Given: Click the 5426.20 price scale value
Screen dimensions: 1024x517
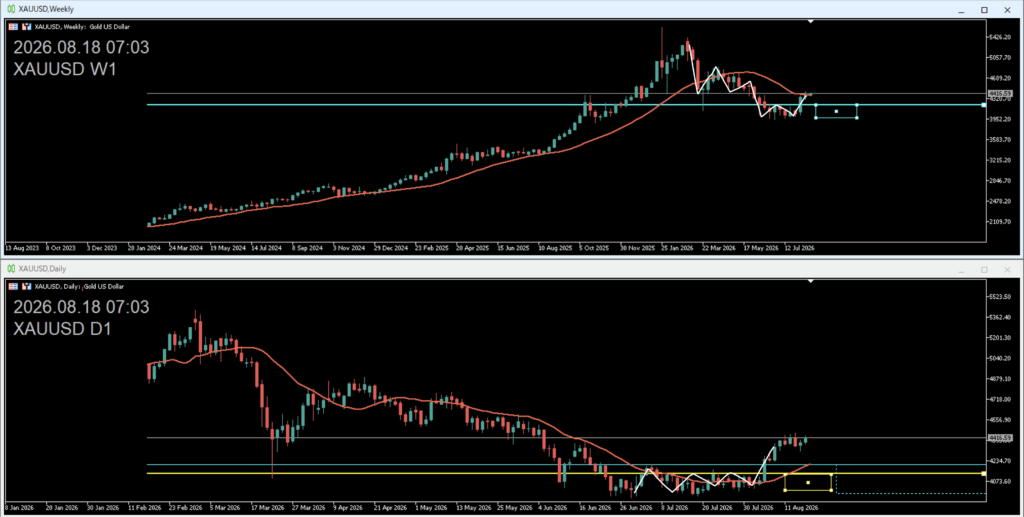Looking at the screenshot, I should [1001, 37].
